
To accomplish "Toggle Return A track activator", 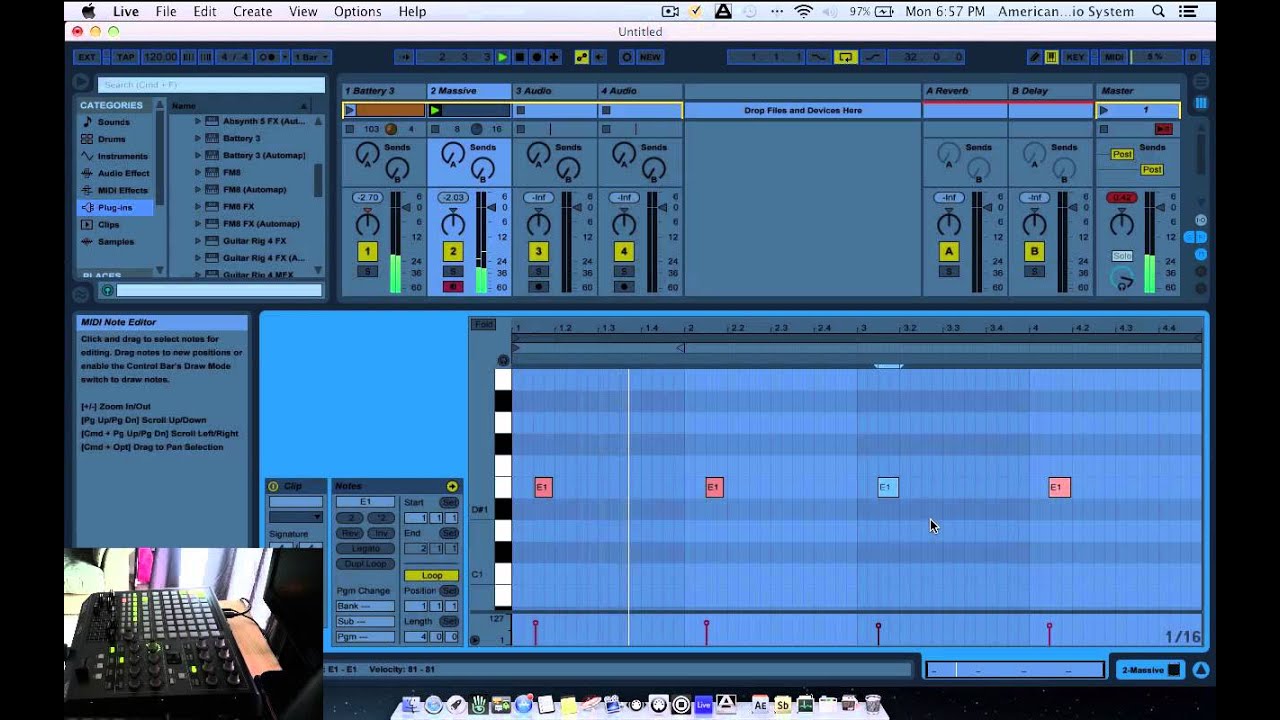I will click(x=949, y=252).
